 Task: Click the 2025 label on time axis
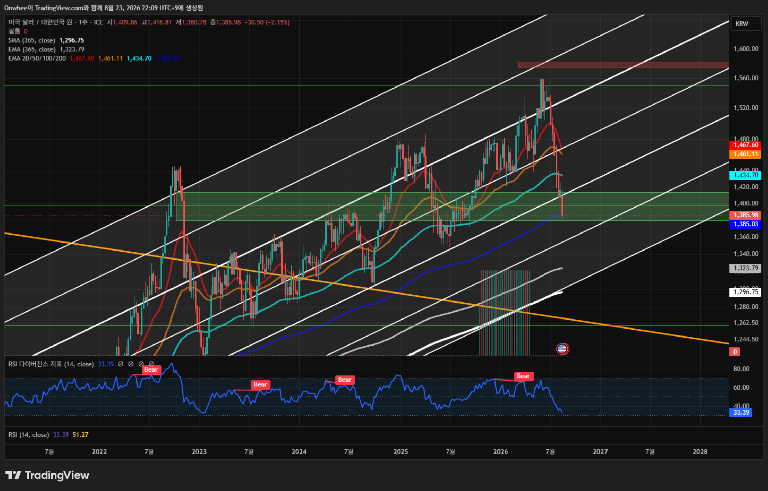(x=401, y=452)
